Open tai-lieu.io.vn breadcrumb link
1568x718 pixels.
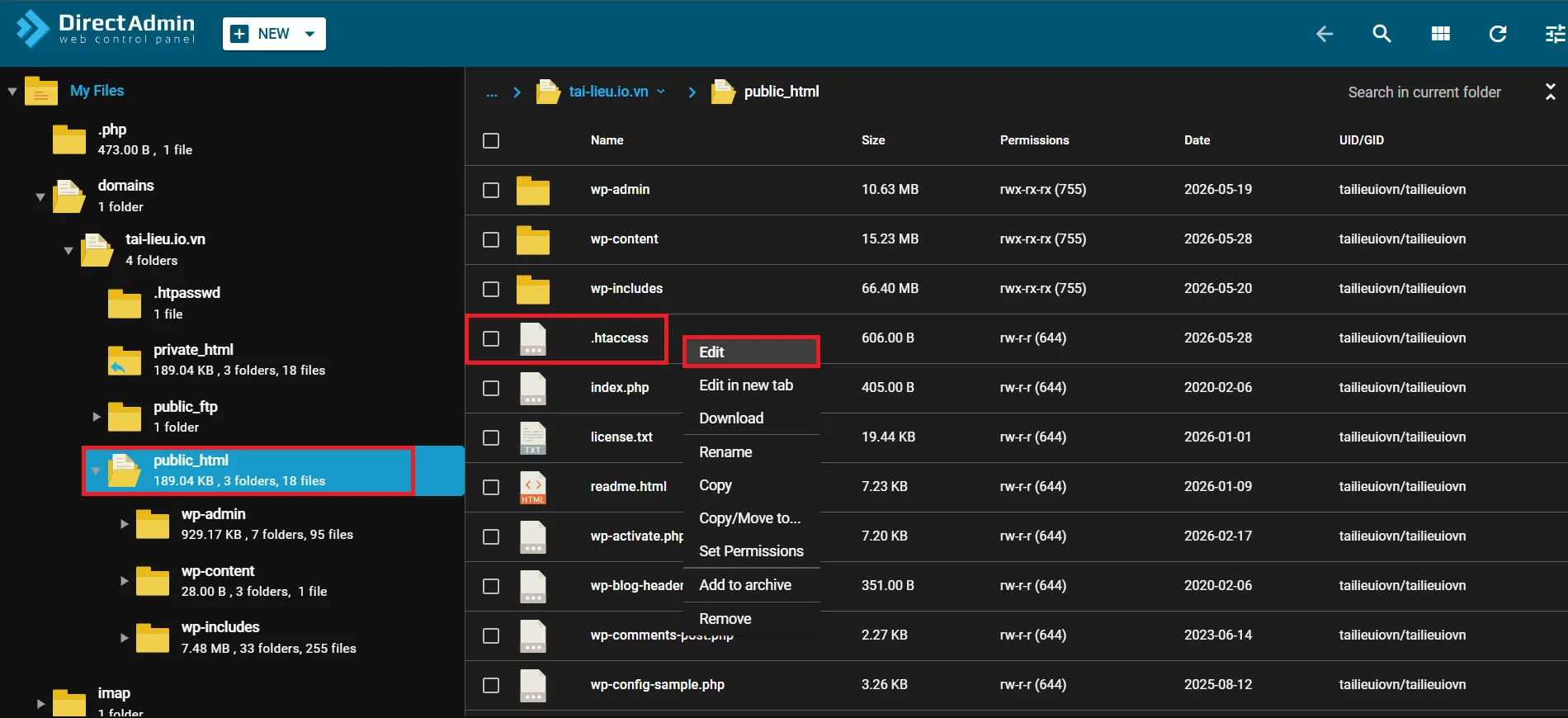(x=608, y=92)
